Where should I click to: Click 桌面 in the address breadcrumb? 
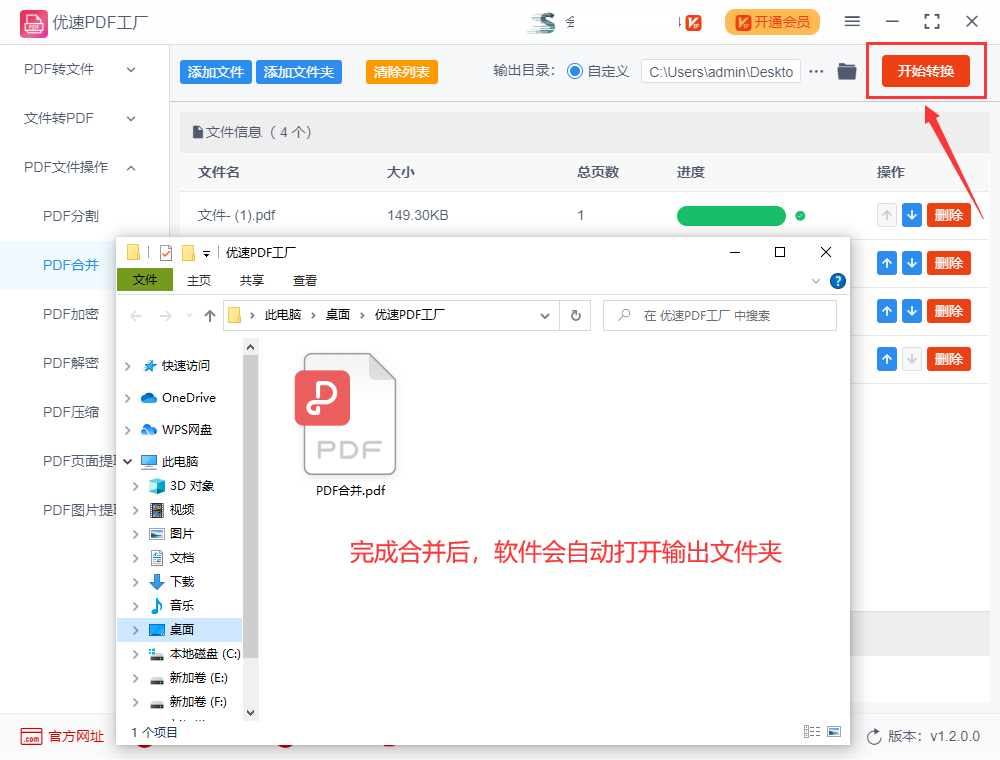338,315
